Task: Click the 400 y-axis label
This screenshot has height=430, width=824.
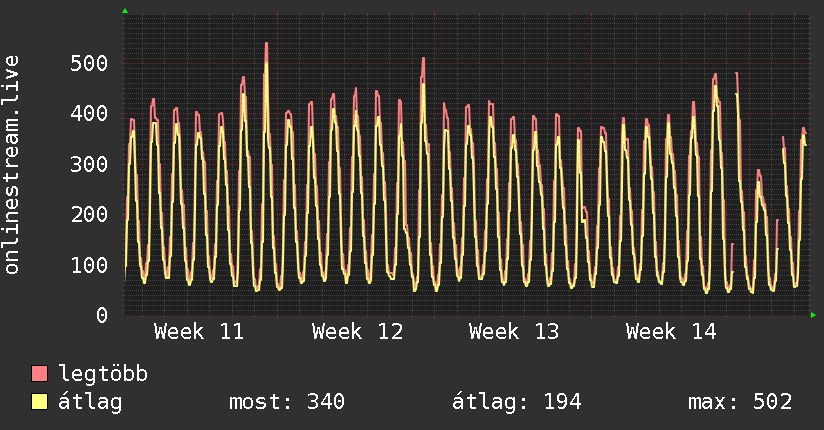Action: 89,114
